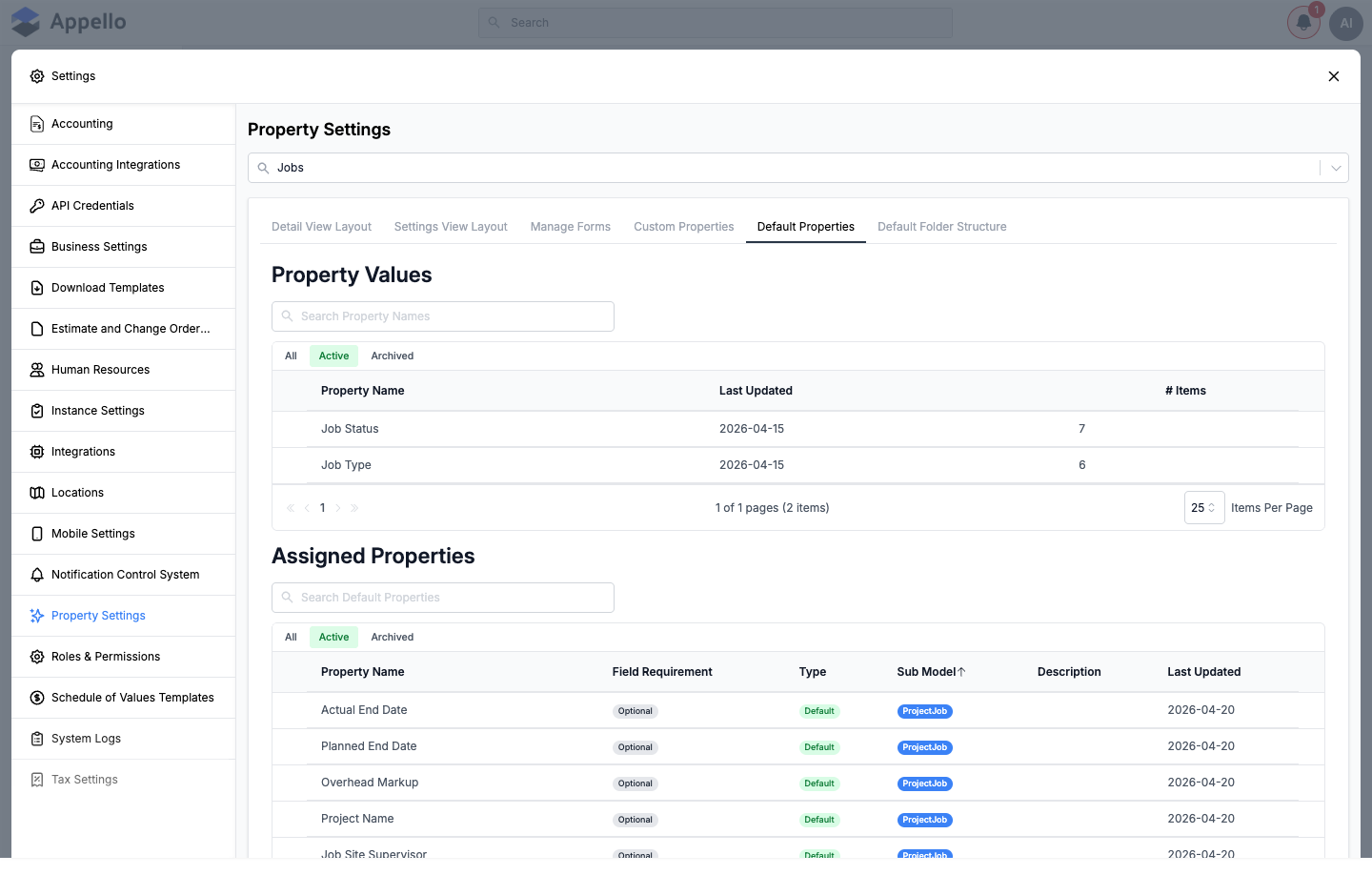Switch to the Detail View Layout tab
Image resolution: width=1372 pixels, height=875 pixels.
click(x=321, y=227)
